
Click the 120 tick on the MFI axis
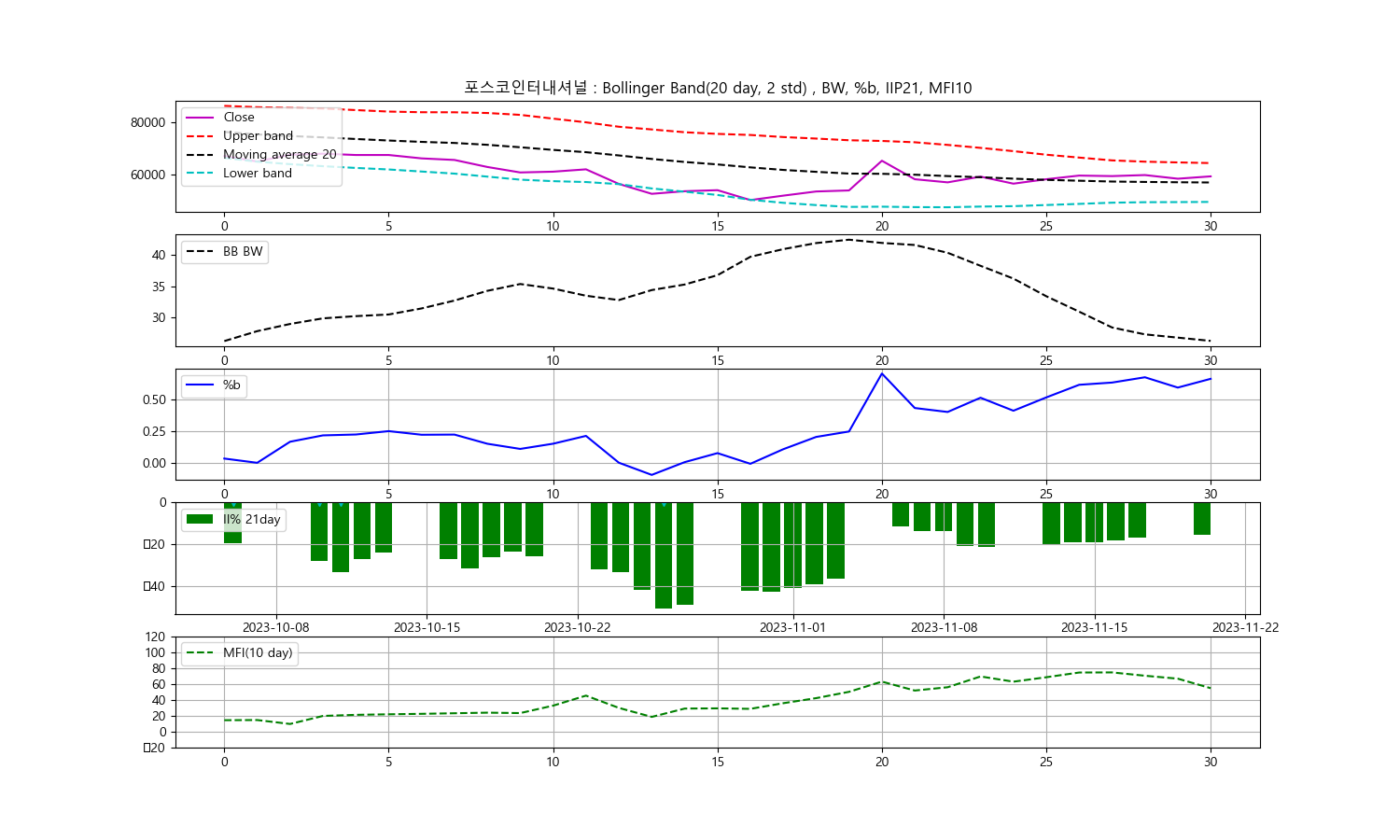pos(155,637)
